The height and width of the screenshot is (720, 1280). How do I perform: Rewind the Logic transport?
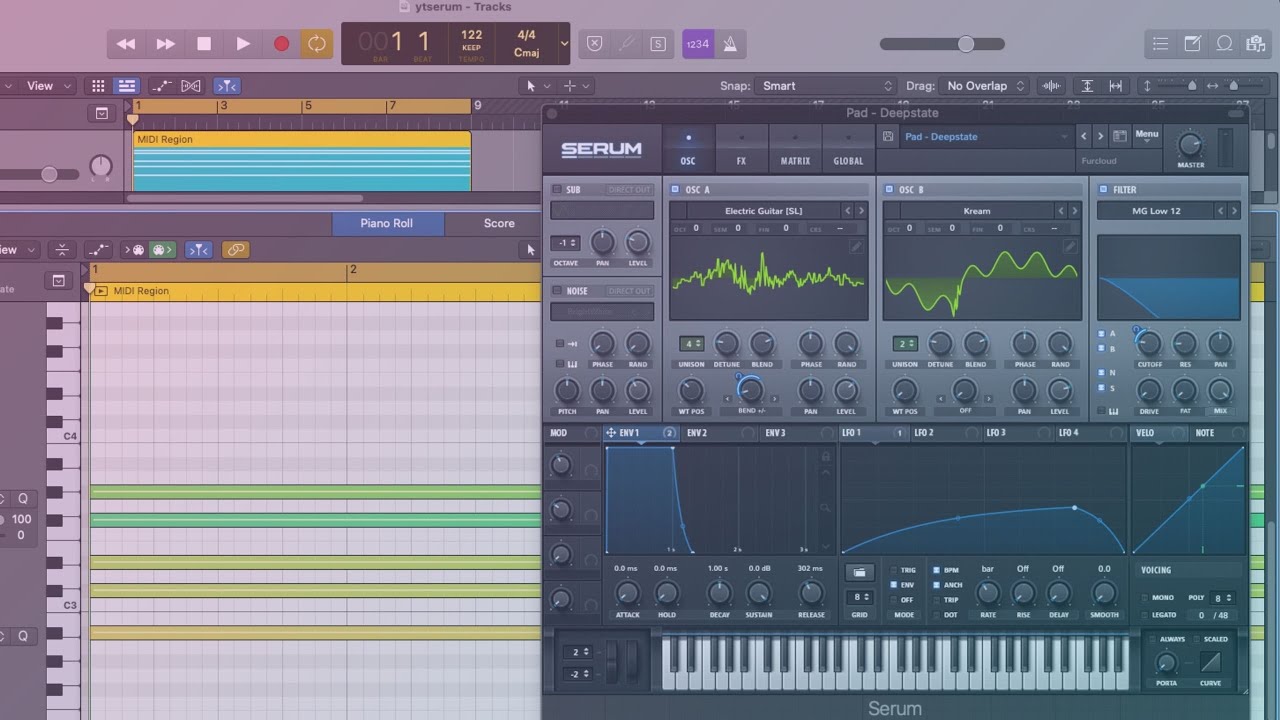[126, 44]
